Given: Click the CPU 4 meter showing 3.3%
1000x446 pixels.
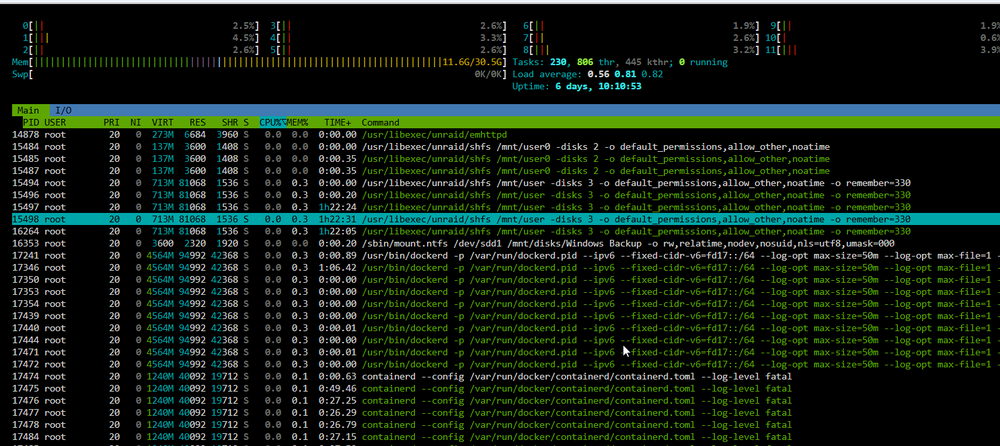Looking at the screenshot, I should pos(388,38).
